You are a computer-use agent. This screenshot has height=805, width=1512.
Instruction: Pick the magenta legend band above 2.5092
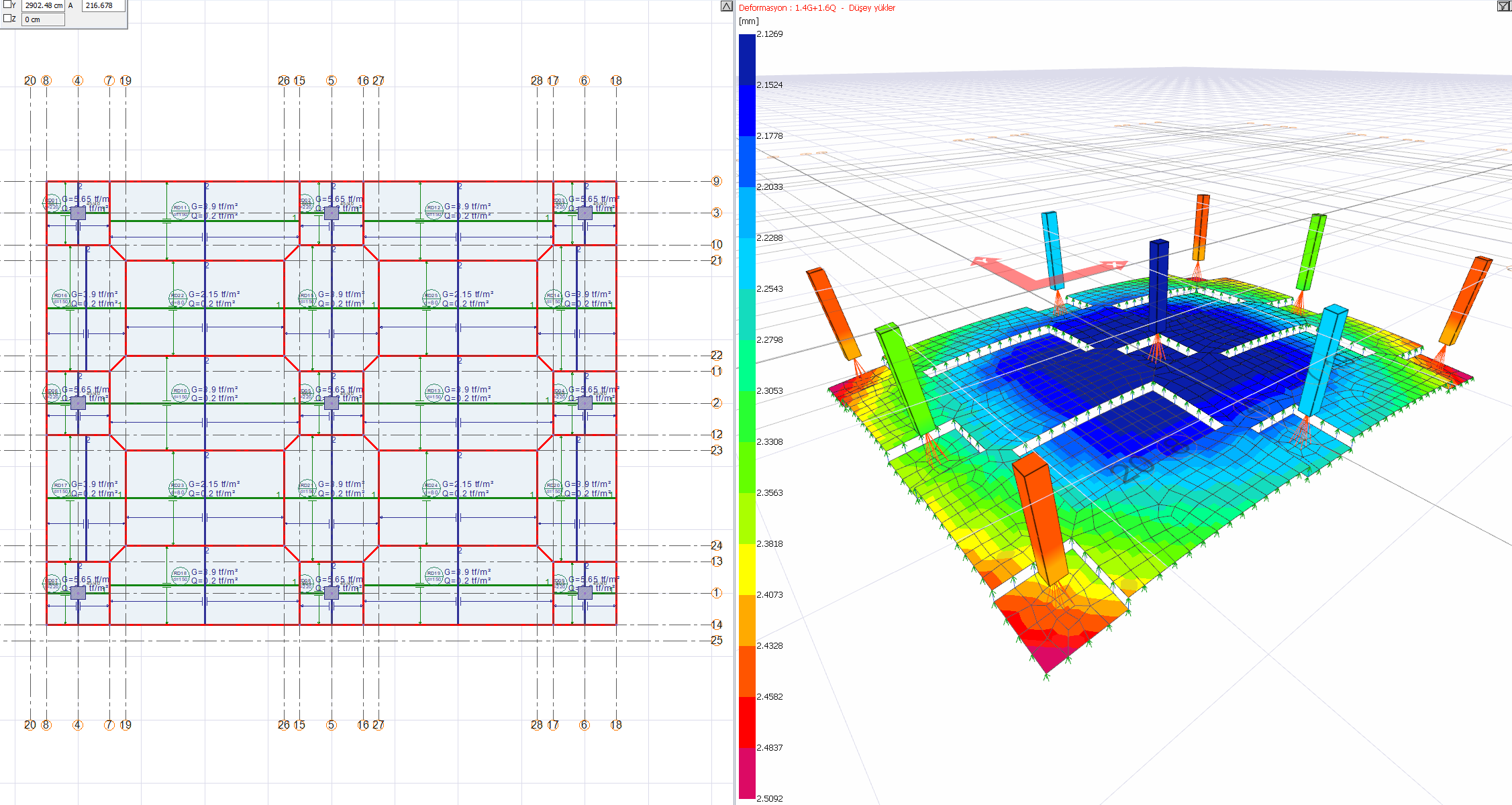click(747, 773)
